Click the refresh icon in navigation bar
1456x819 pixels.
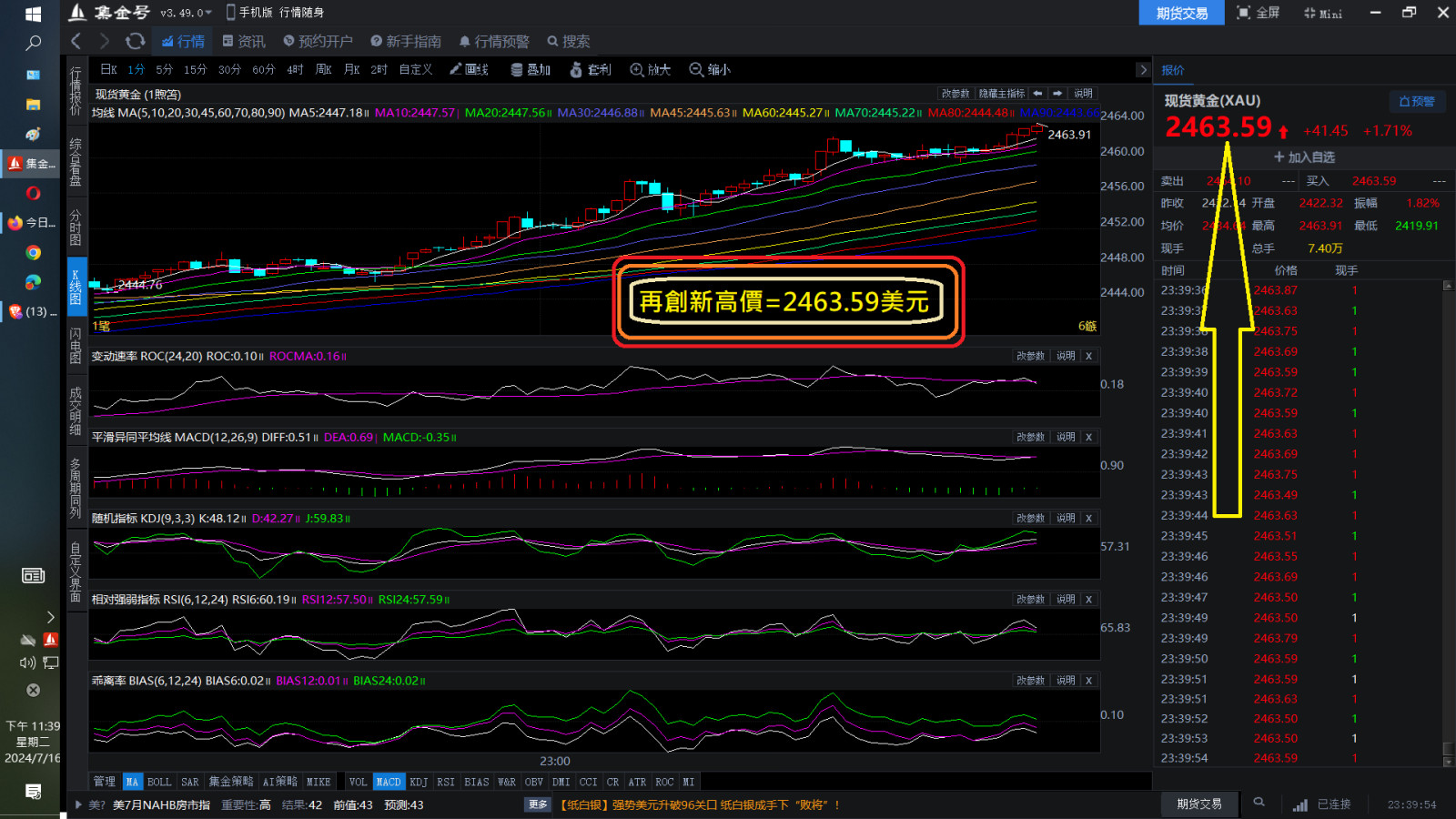pyautogui.click(x=135, y=41)
